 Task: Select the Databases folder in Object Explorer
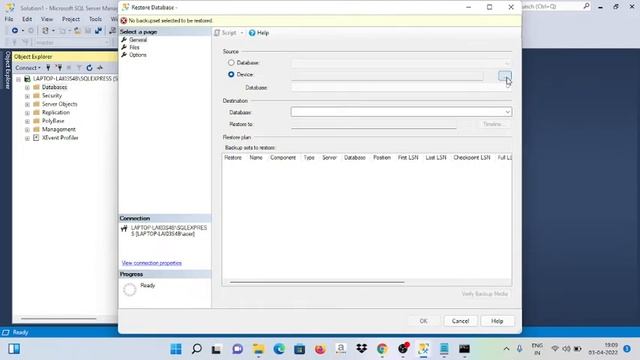coord(54,87)
